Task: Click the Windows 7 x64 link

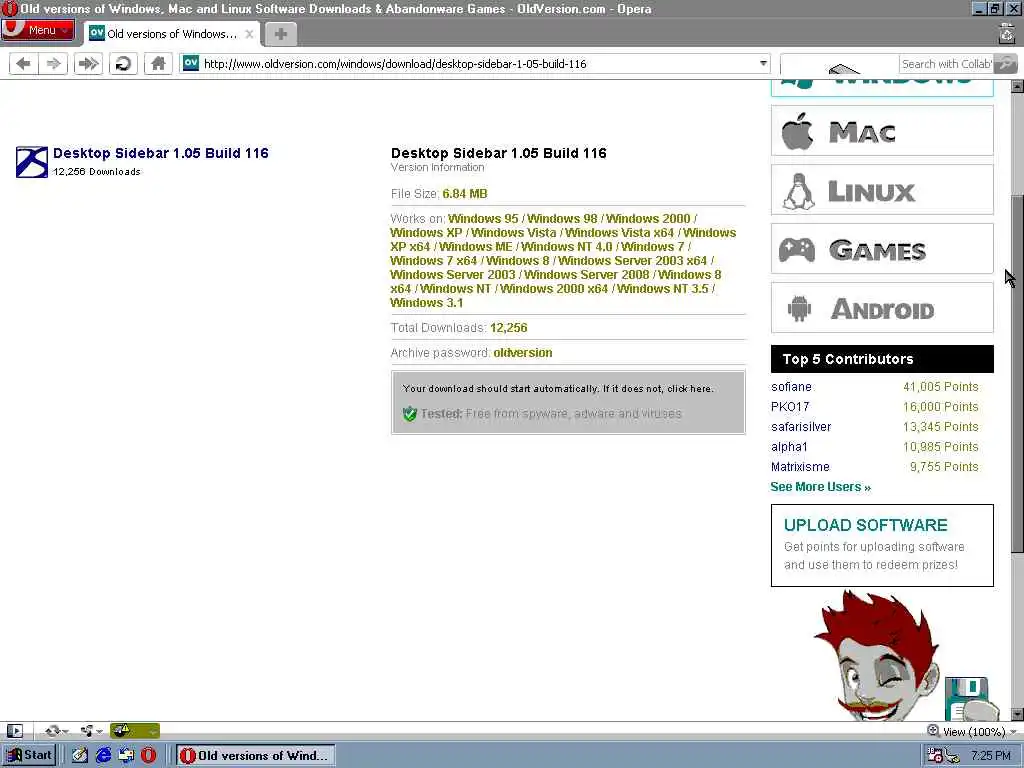Action: tap(434, 261)
